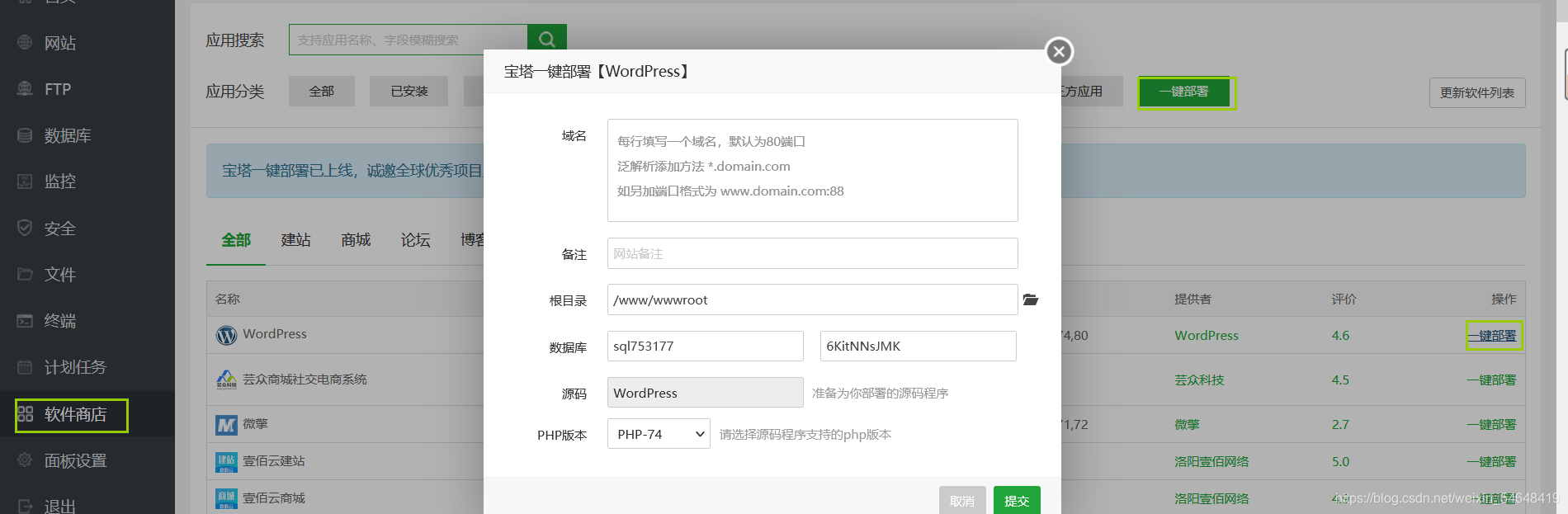Click the 芸众商城社交电商系统 app name
This screenshot has height=514, width=1568.
pyautogui.click(x=305, y=380)
